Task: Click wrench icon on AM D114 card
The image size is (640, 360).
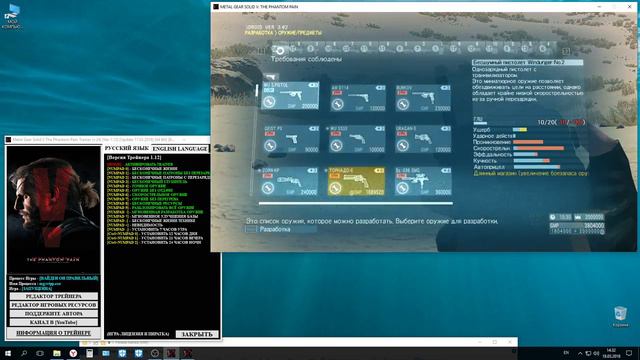Action: point(337,104)
